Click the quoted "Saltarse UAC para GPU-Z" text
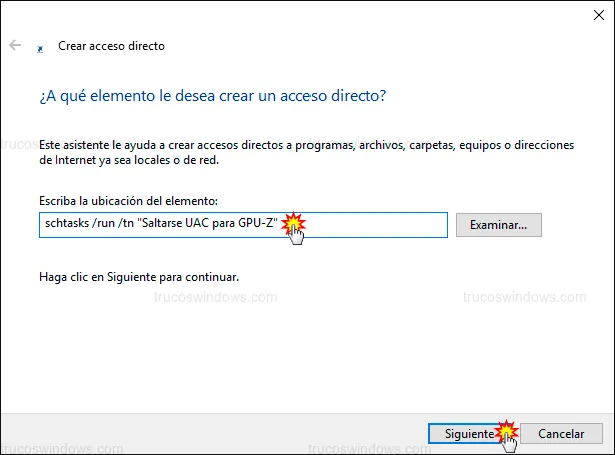Image resolution: width=615 pixels, height=455 pixels. tap(213, 225)
